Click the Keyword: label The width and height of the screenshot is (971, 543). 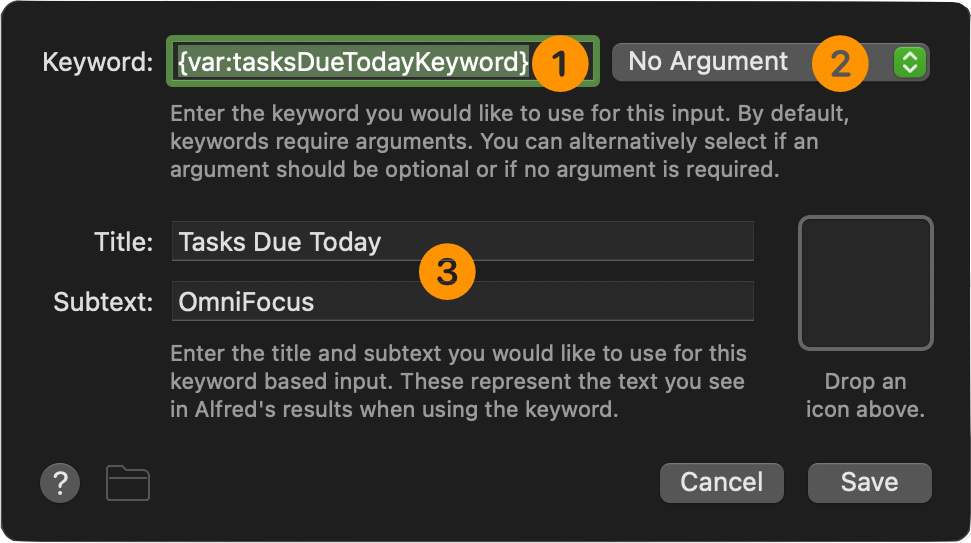click(97, 62)
